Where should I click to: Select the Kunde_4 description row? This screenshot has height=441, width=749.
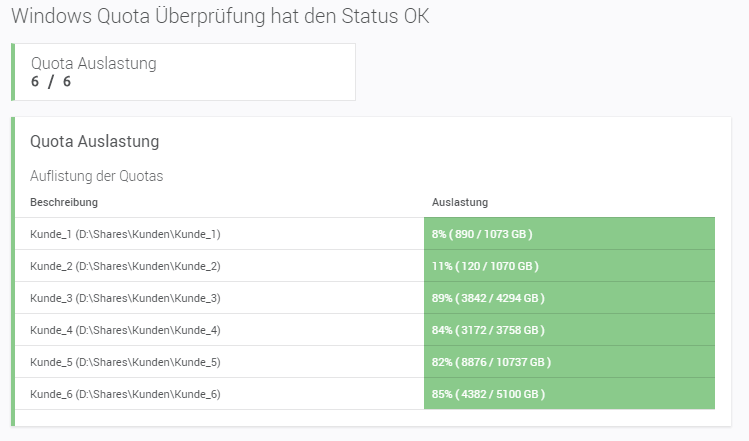(125, 330)
